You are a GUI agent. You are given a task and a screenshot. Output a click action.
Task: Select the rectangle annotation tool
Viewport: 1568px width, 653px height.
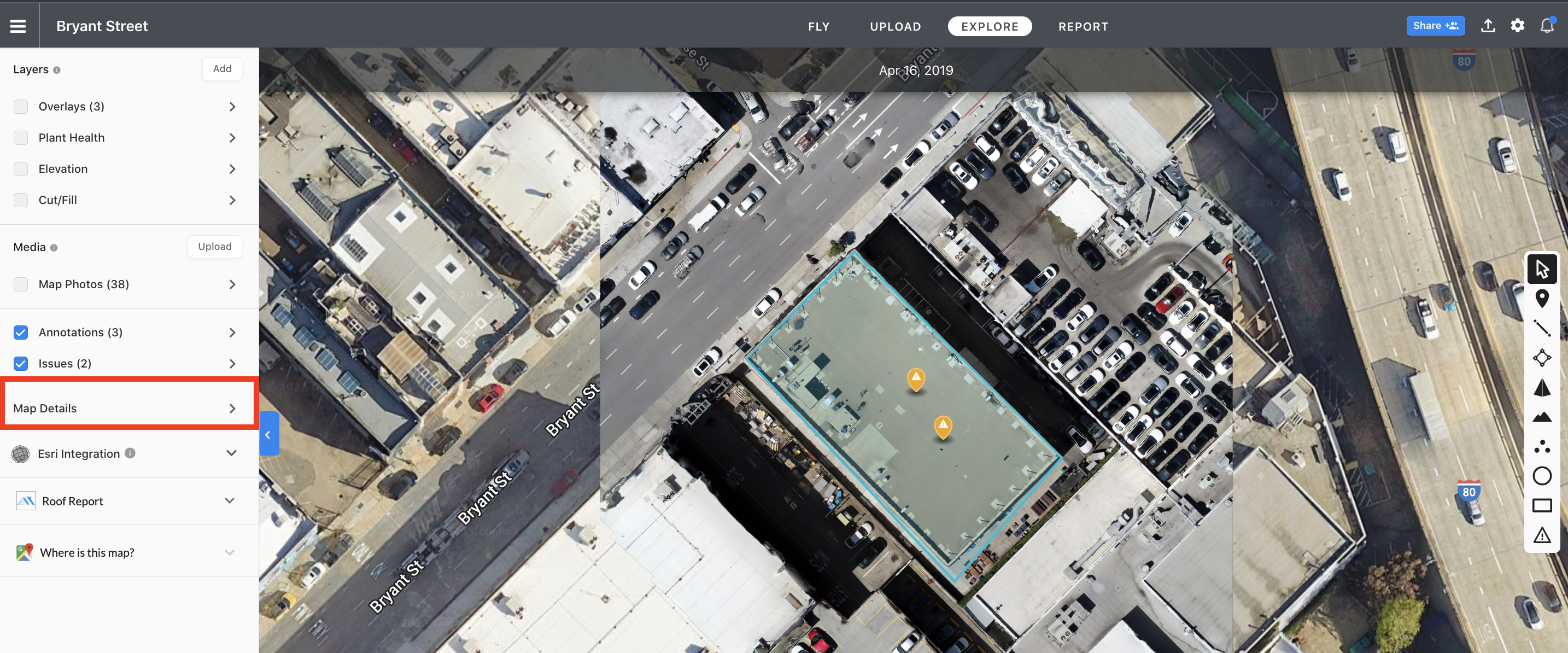click(x=1541, y=505)
